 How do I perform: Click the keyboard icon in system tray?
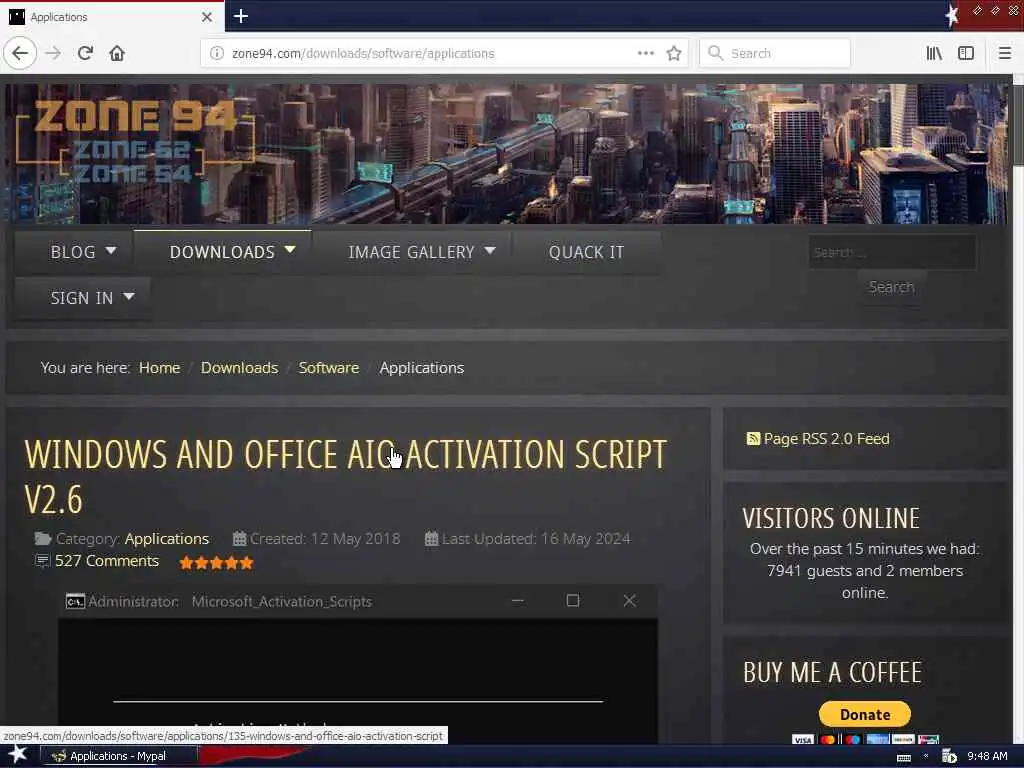coord(903,757)
